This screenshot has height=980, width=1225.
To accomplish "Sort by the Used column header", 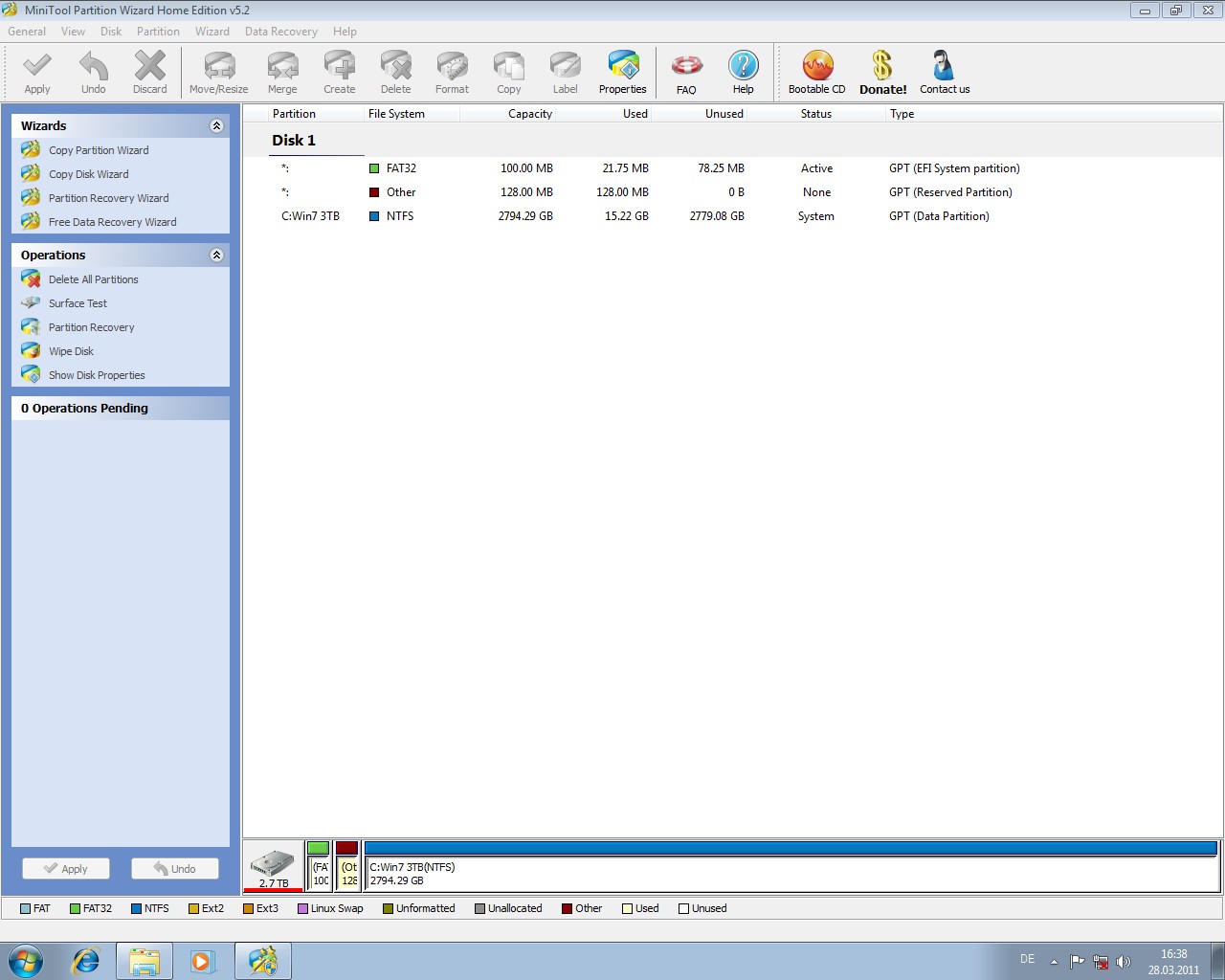I will coord(604,113).
